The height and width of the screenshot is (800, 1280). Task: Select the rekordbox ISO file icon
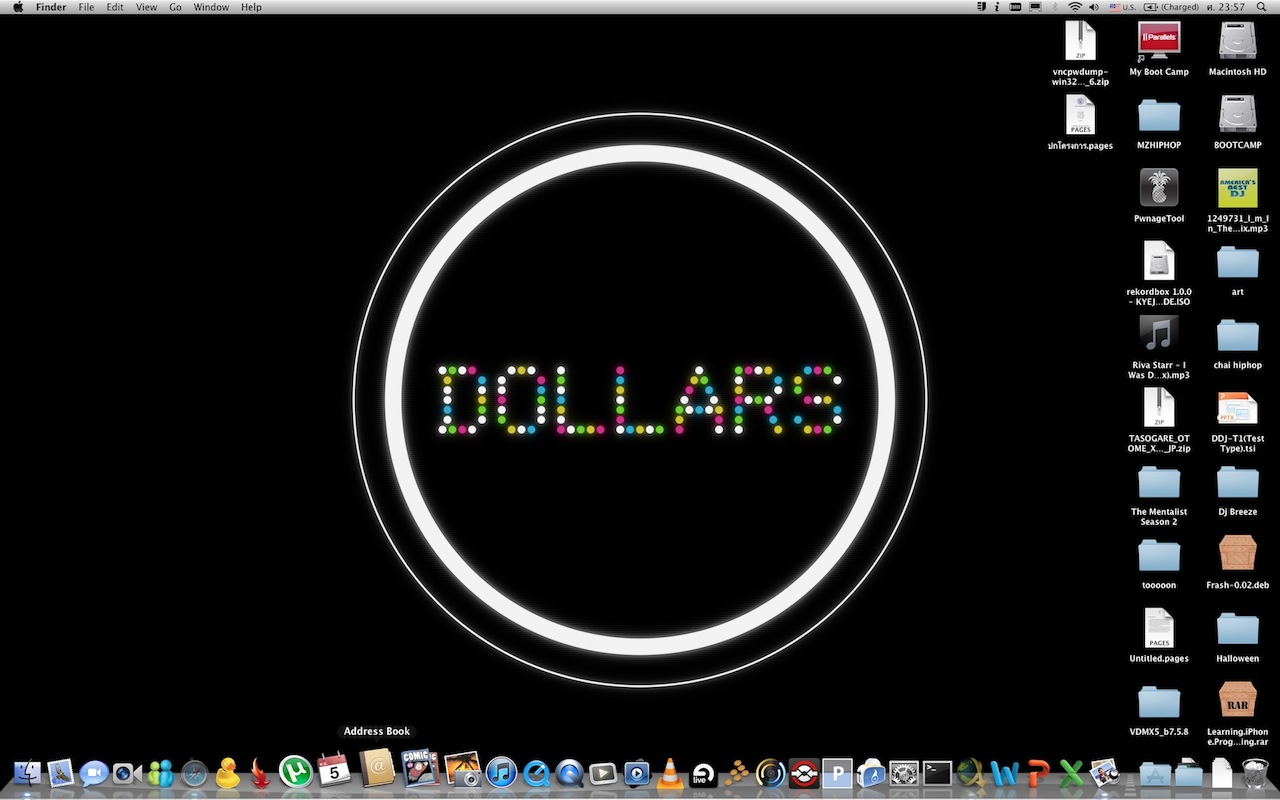pos(1159,260)
